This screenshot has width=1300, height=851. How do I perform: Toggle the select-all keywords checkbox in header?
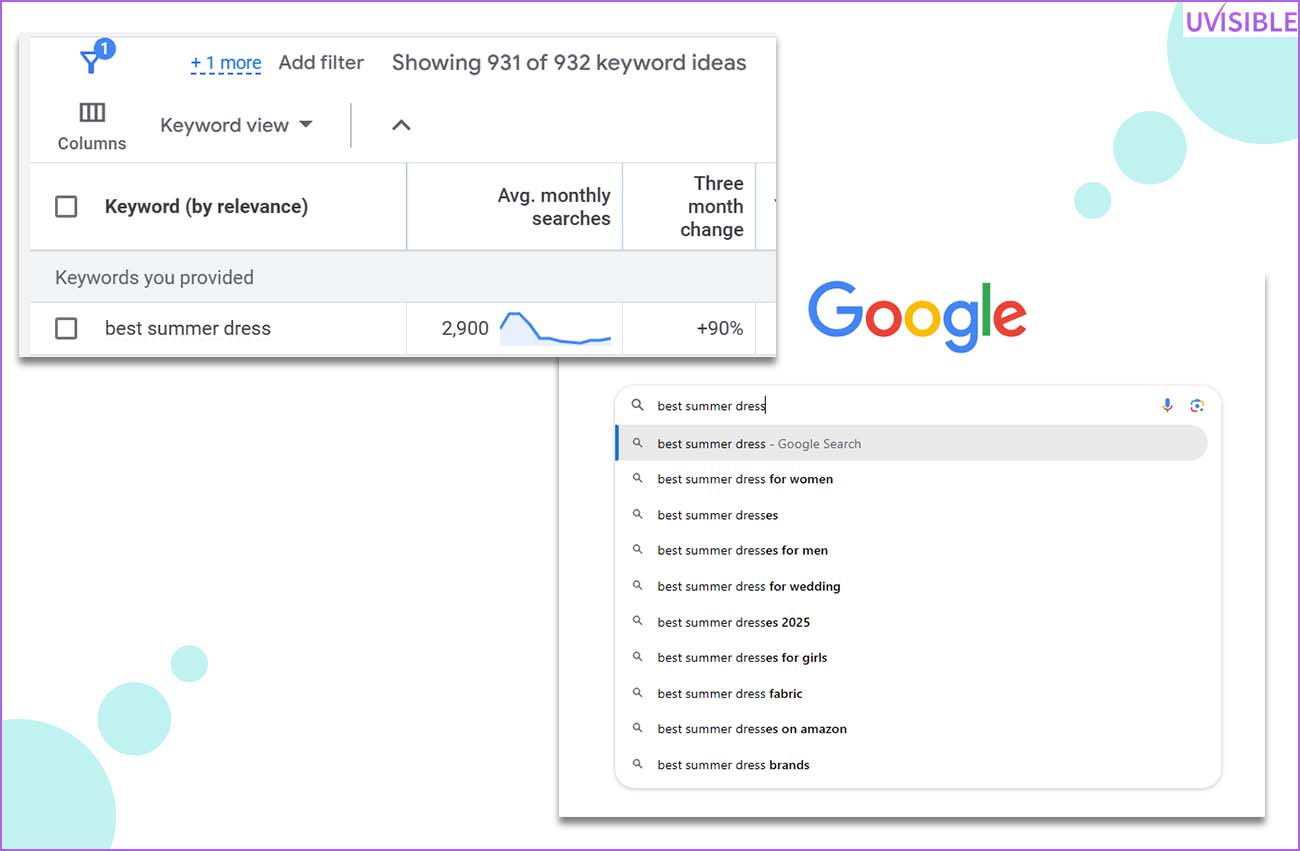(66, 207)
